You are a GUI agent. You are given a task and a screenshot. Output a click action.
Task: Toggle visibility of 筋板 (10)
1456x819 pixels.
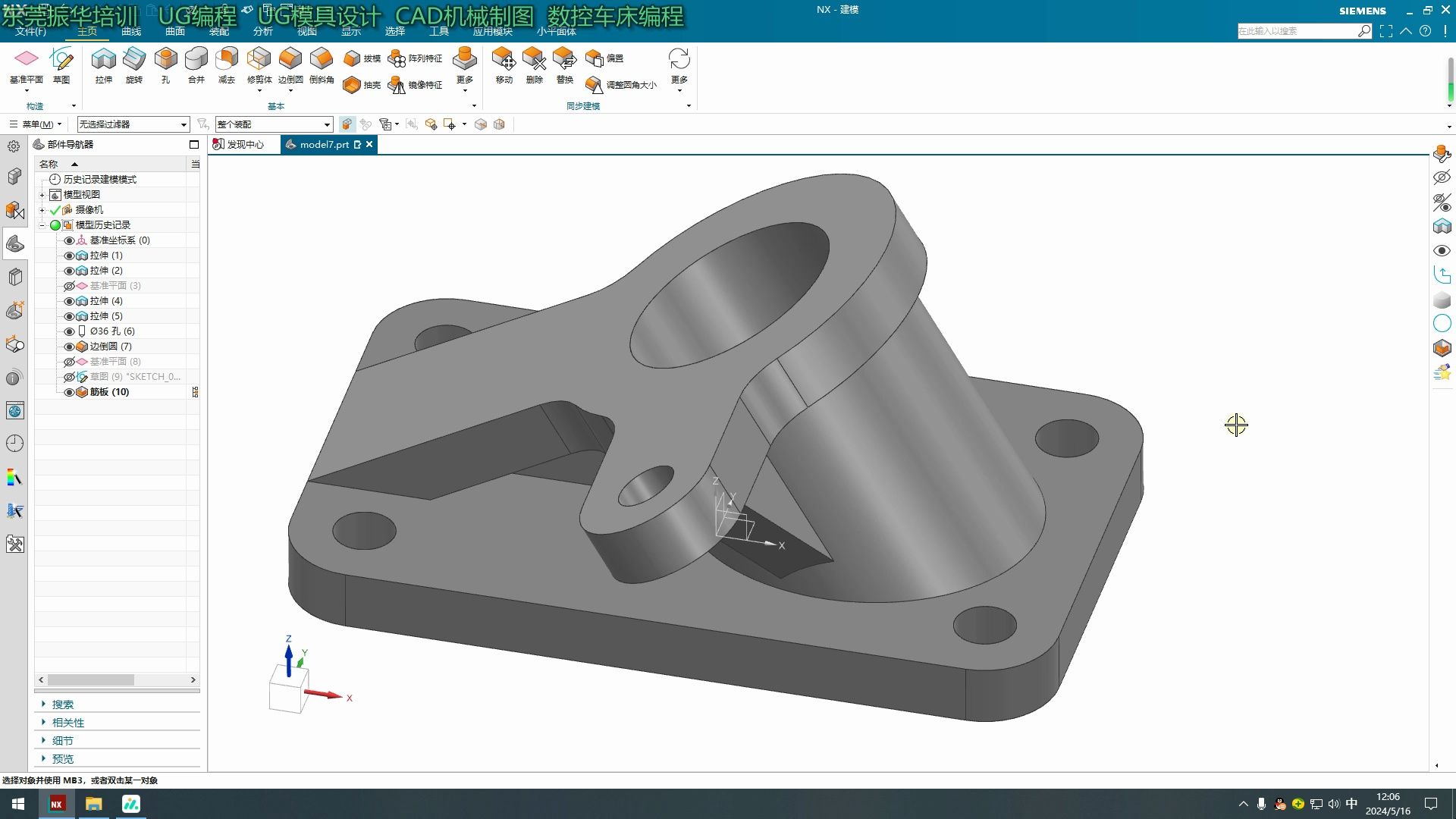69,392
